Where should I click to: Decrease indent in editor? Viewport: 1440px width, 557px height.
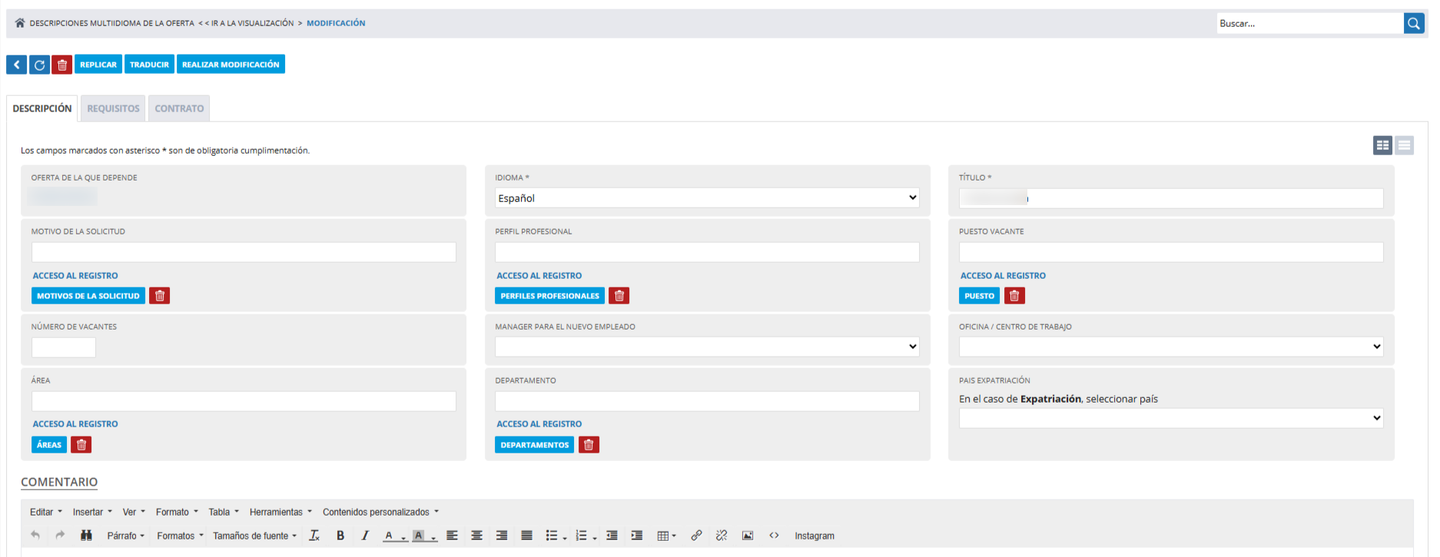pyautogui.click(x=612, y=536)
